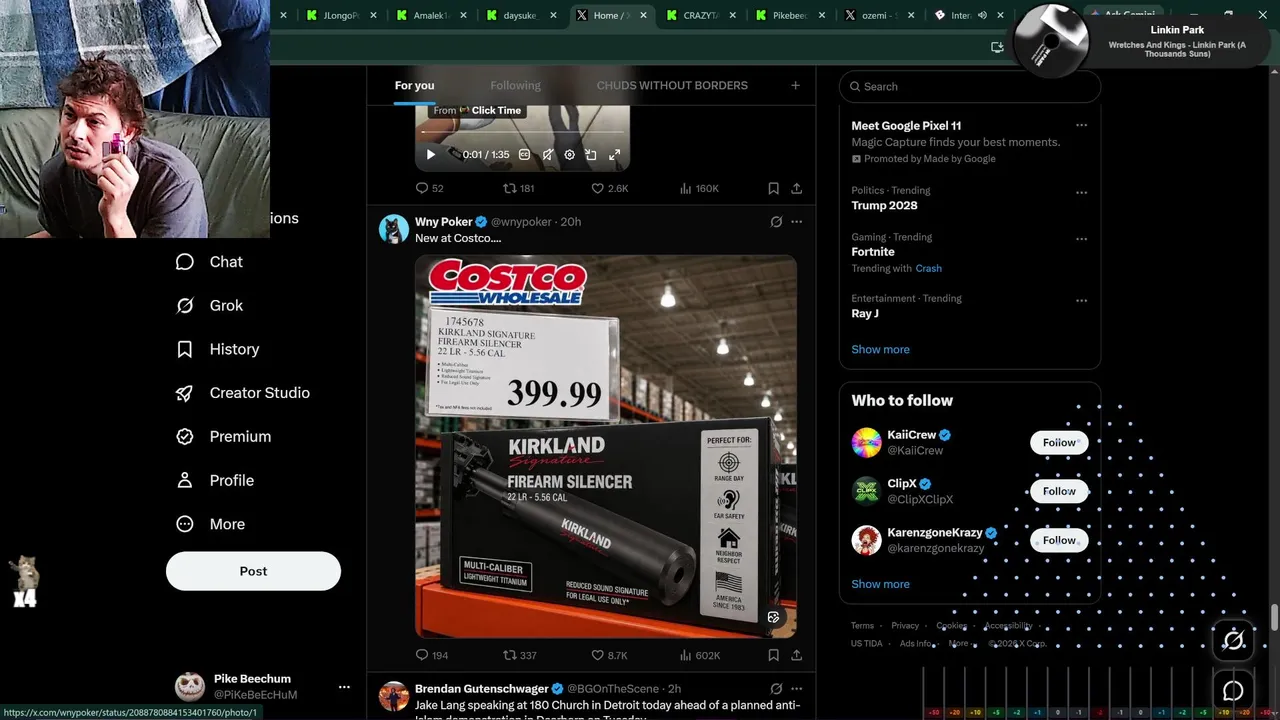Reply to the video post with 52 replies
The image size is (1280, 720).
pyautogui.click(x=429, y=188)
